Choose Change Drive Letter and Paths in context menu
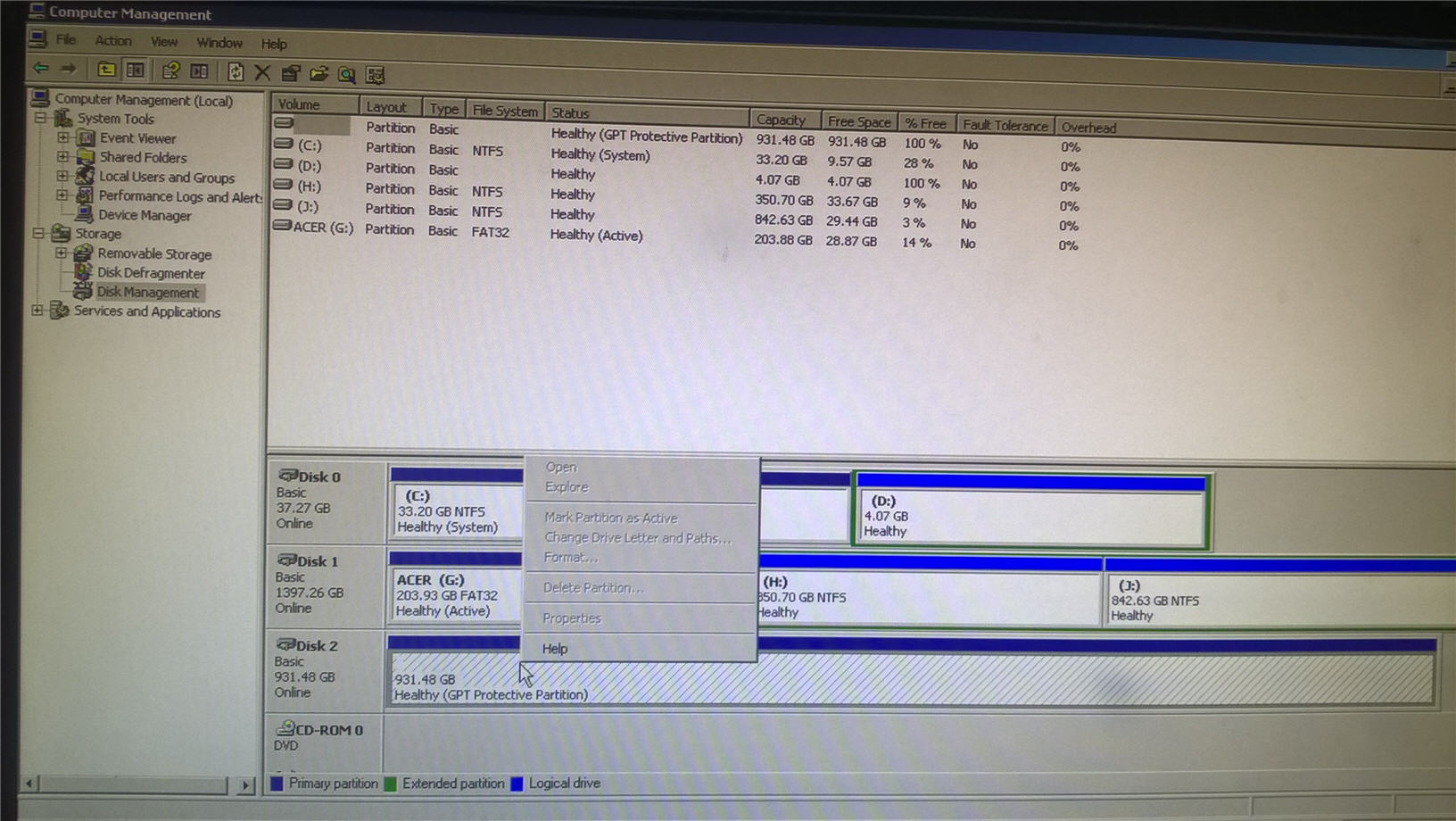 coord(640,537)
